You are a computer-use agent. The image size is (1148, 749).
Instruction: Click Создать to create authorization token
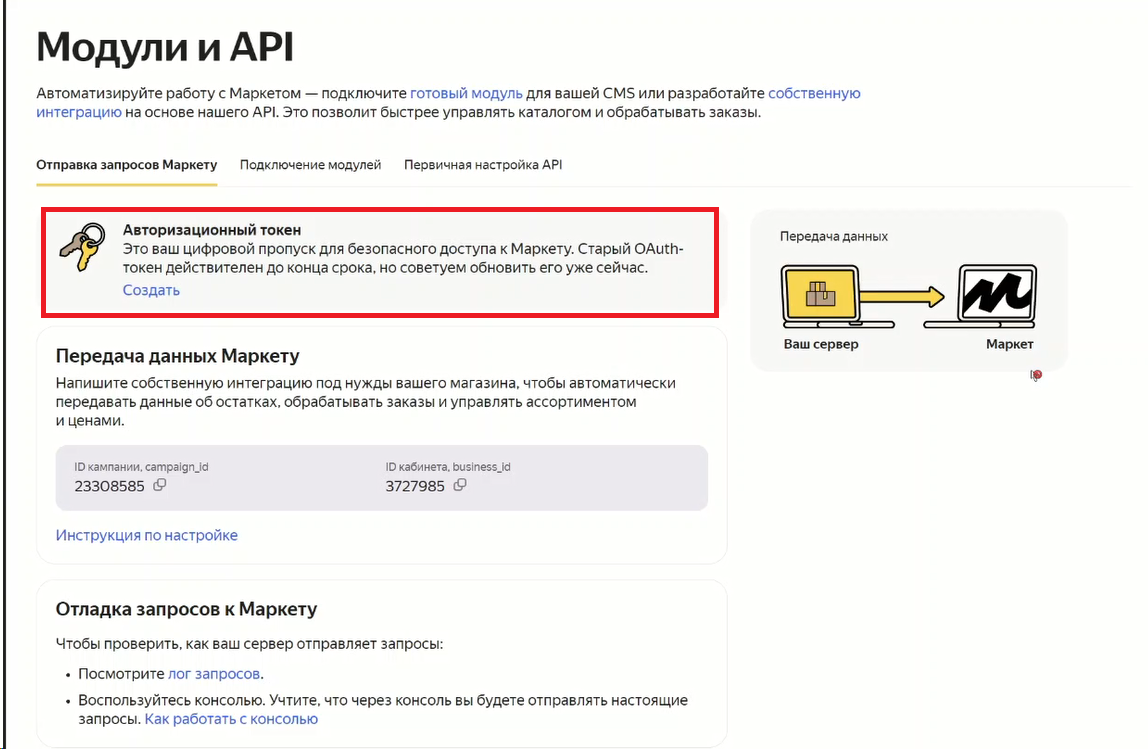click(x=151, y=290)
